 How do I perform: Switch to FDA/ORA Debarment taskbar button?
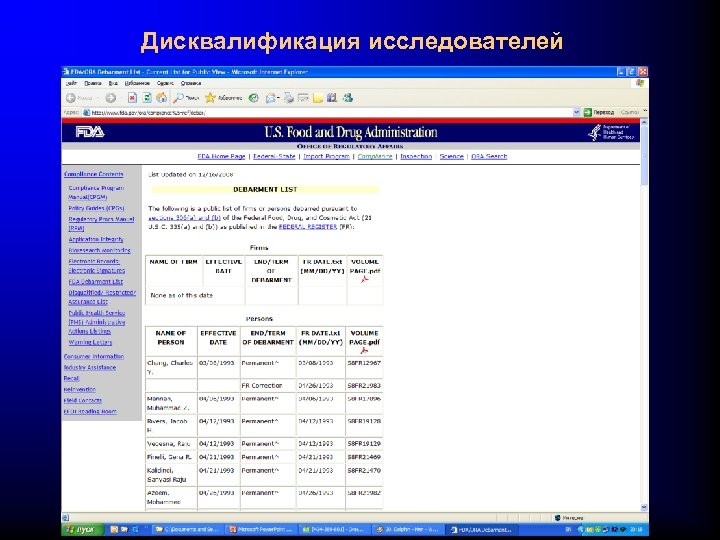(482, 529)
